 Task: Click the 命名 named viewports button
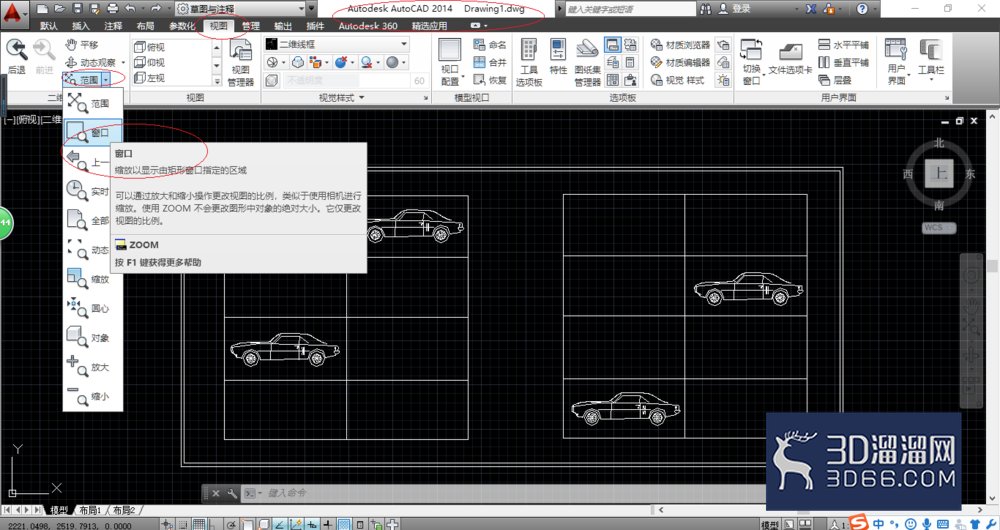(490, 45)
